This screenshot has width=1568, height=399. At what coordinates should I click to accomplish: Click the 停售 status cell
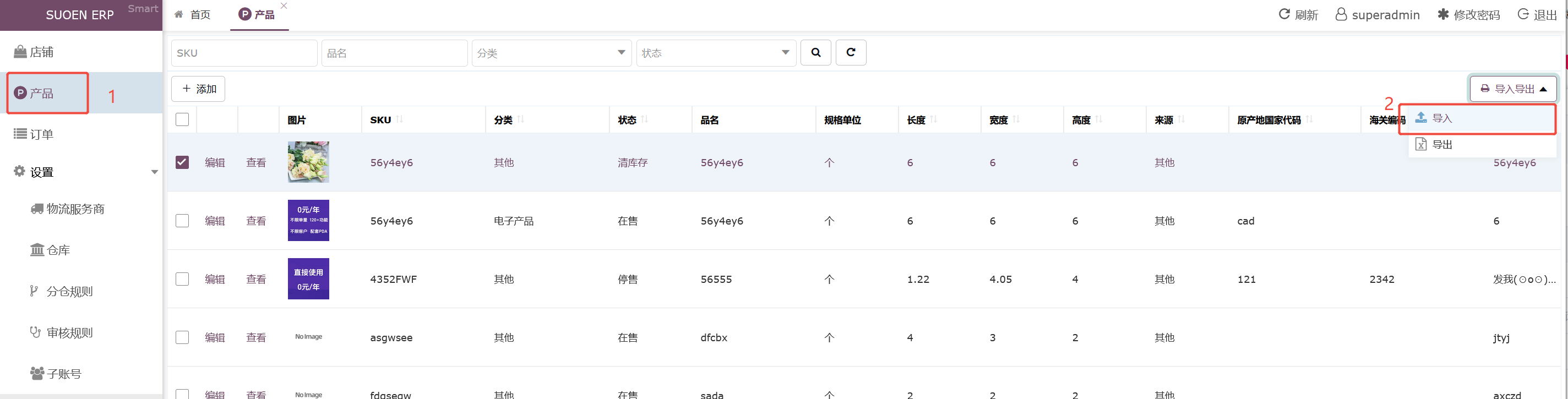point(628,279)
